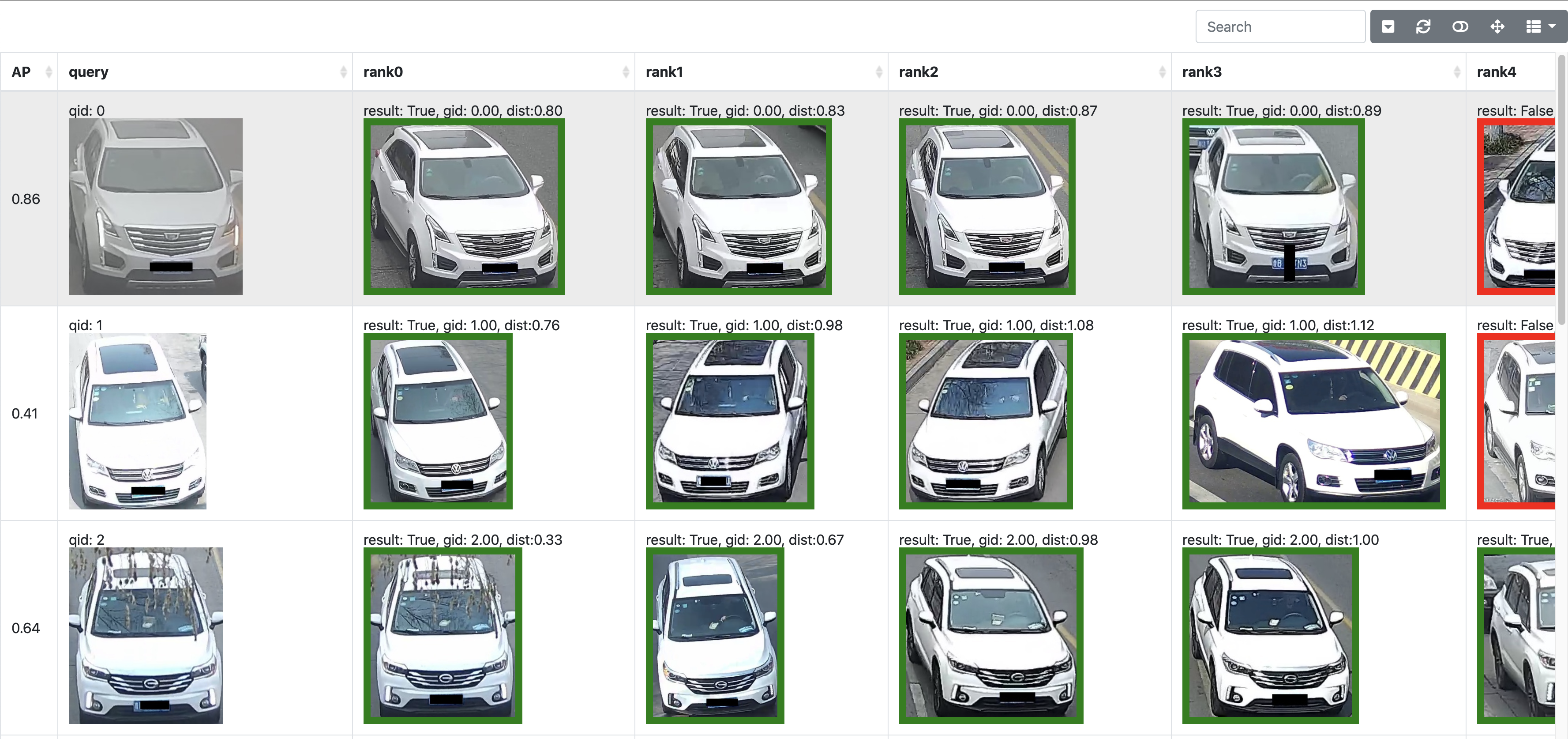Image resolution: width=1568 pixels, height=739 pixels.
Task: Select the rank0 column header
Action: click(383, 72)
